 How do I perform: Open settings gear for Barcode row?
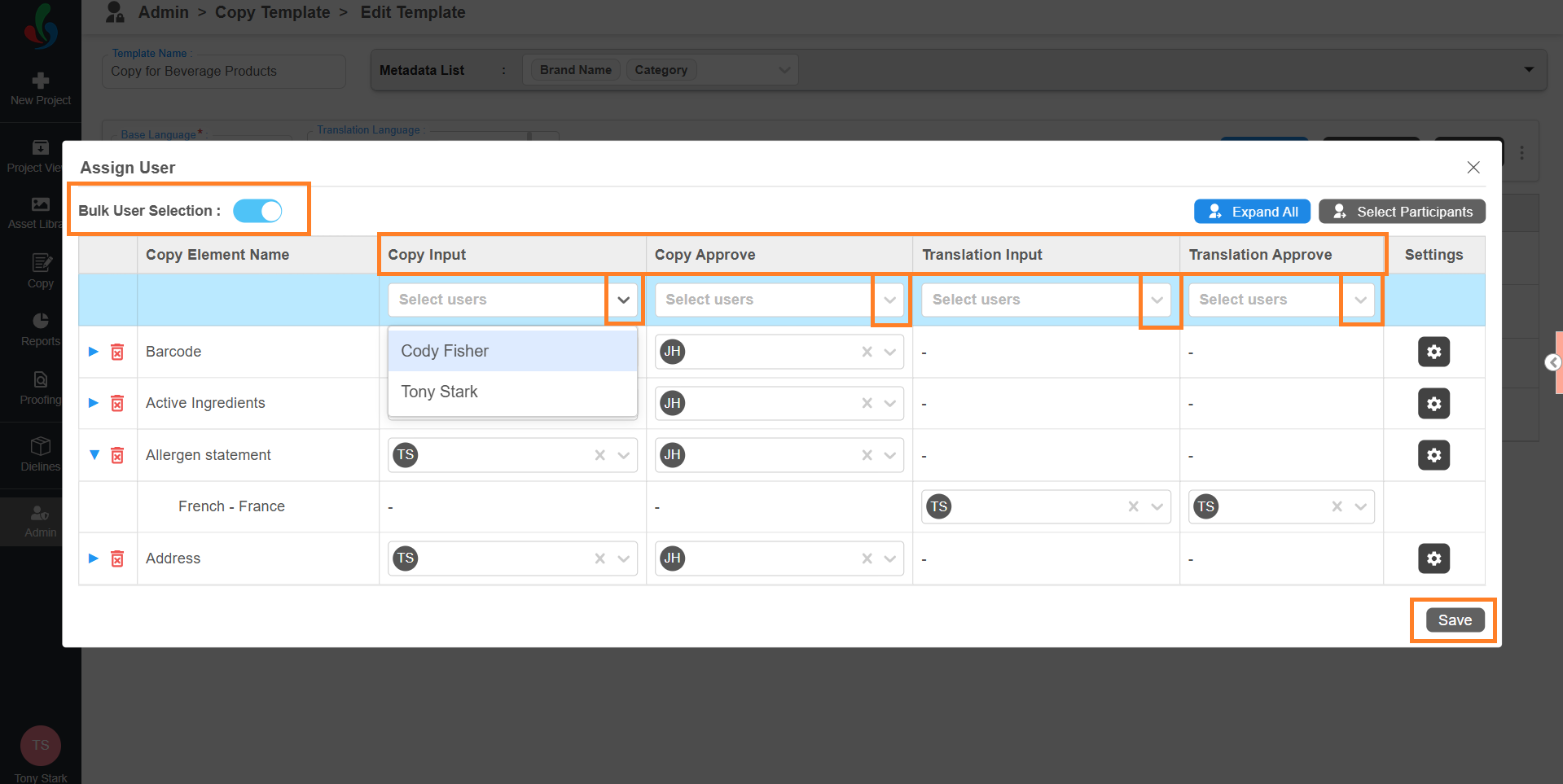[x=1433, y=352]
